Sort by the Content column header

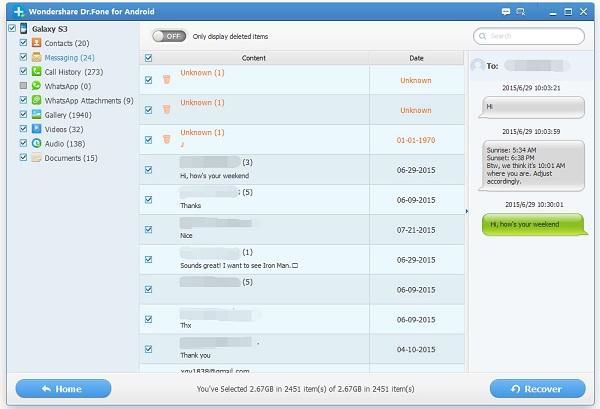tap(254, 58)
